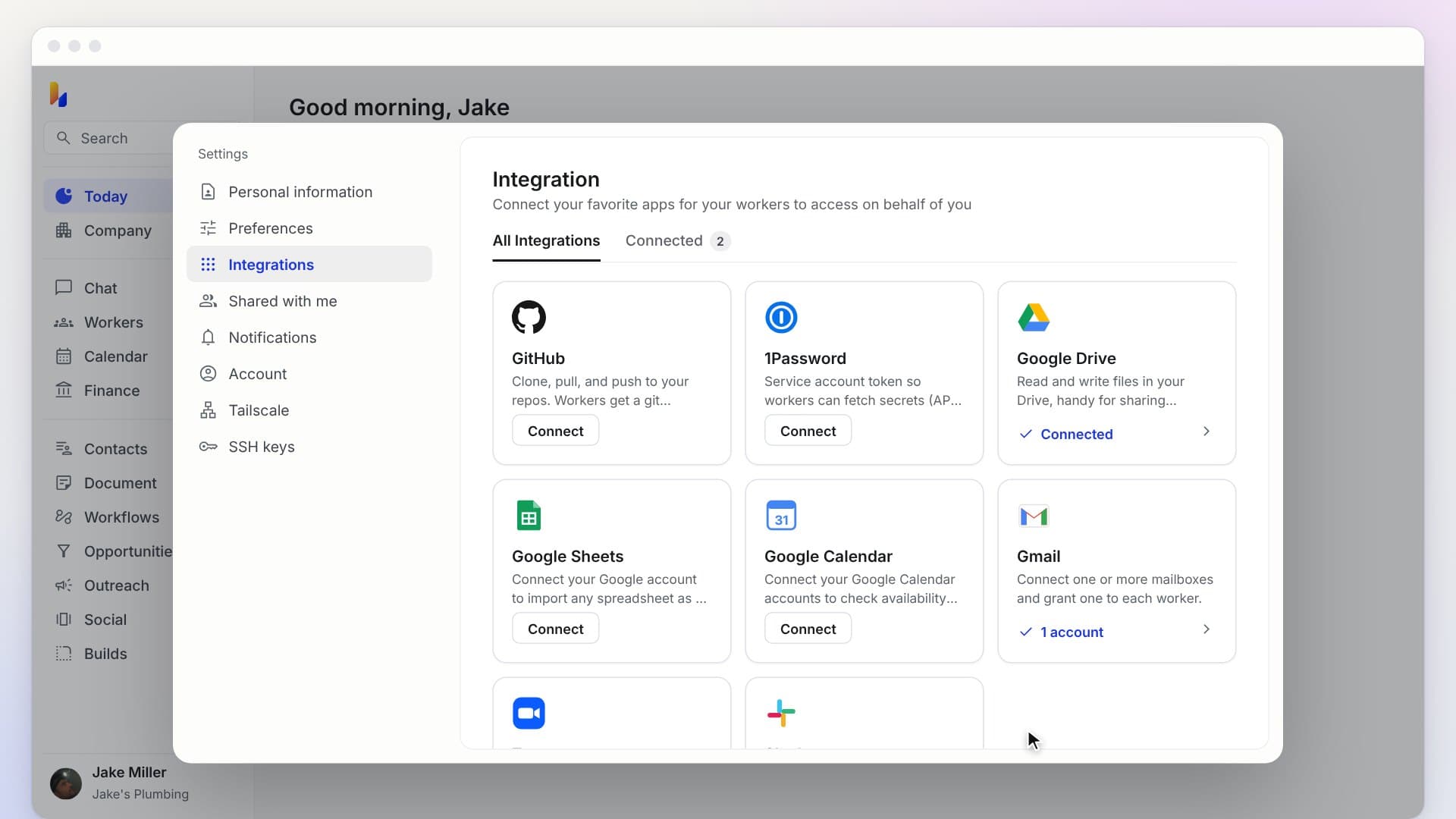Click the search magnifier icon
The image size is (1456, 819).
coord(64,138)
